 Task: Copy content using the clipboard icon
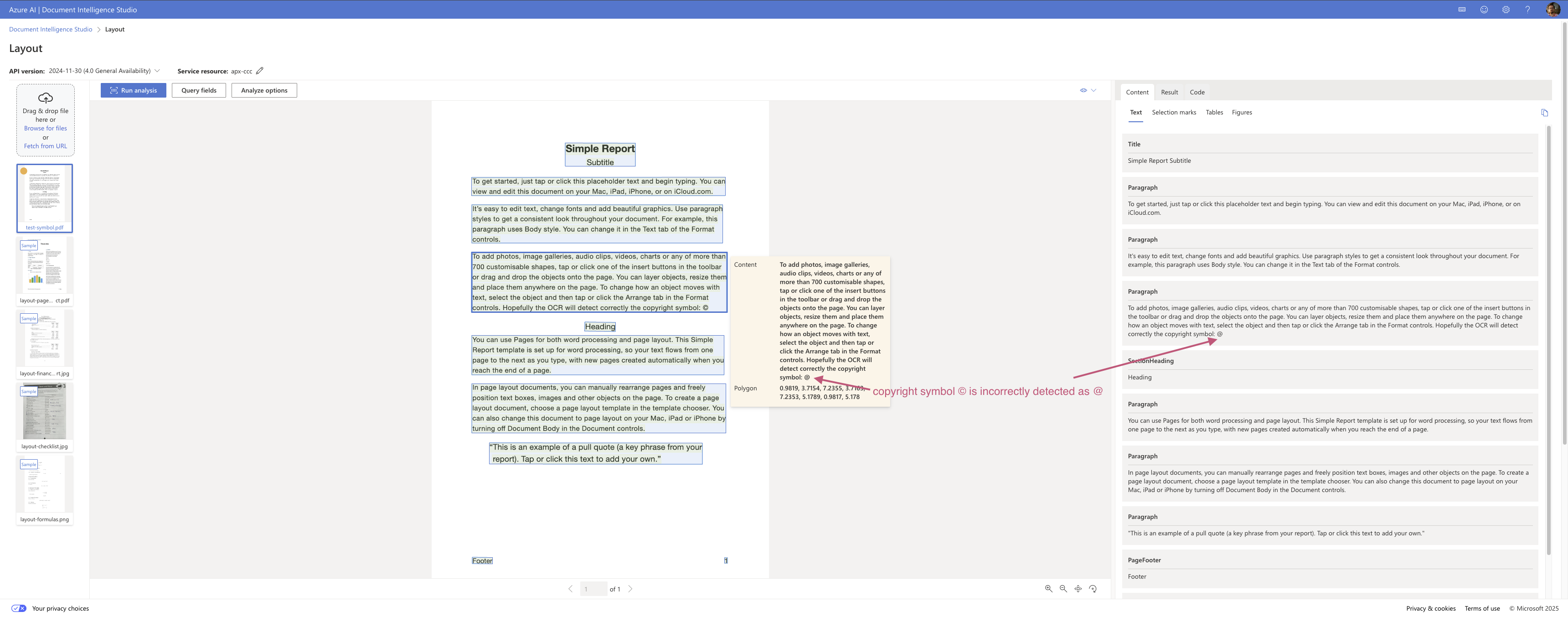pyautogui.click(x=1544, y=113)
